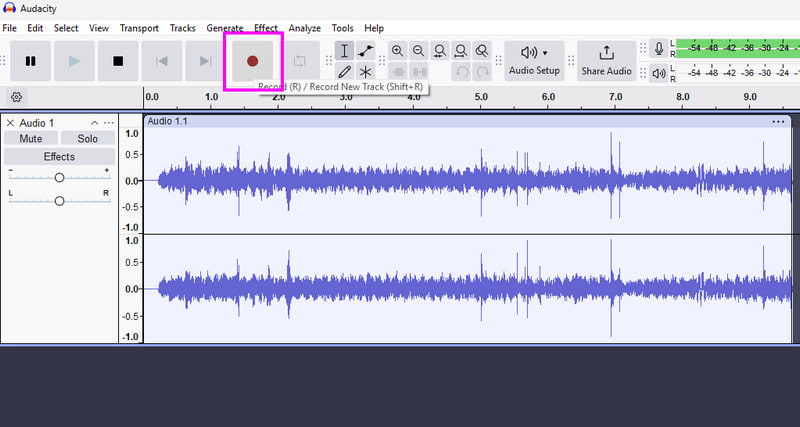This screenshot has height=427, width=800.
Task: Click the Undo arrow icon
Action: (x=461, y=71)
